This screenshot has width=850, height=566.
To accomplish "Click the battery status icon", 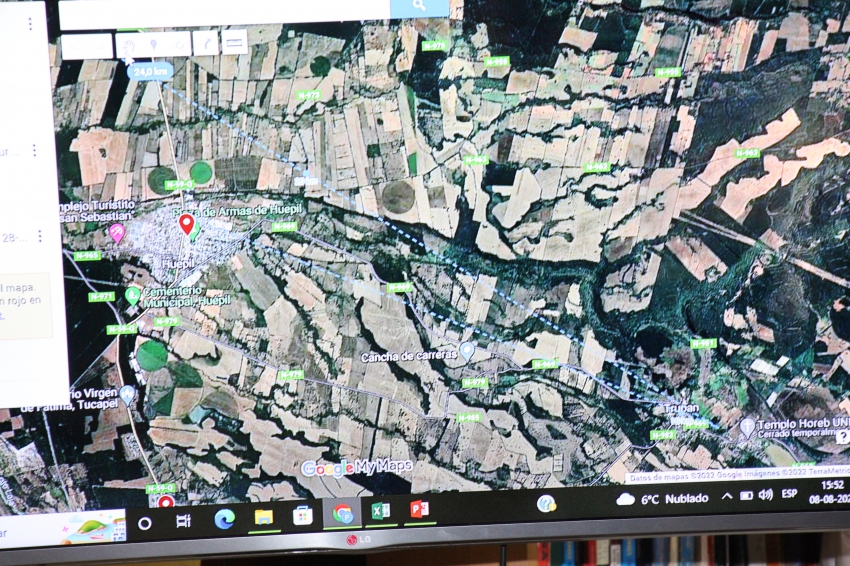I will click(746, 496).
